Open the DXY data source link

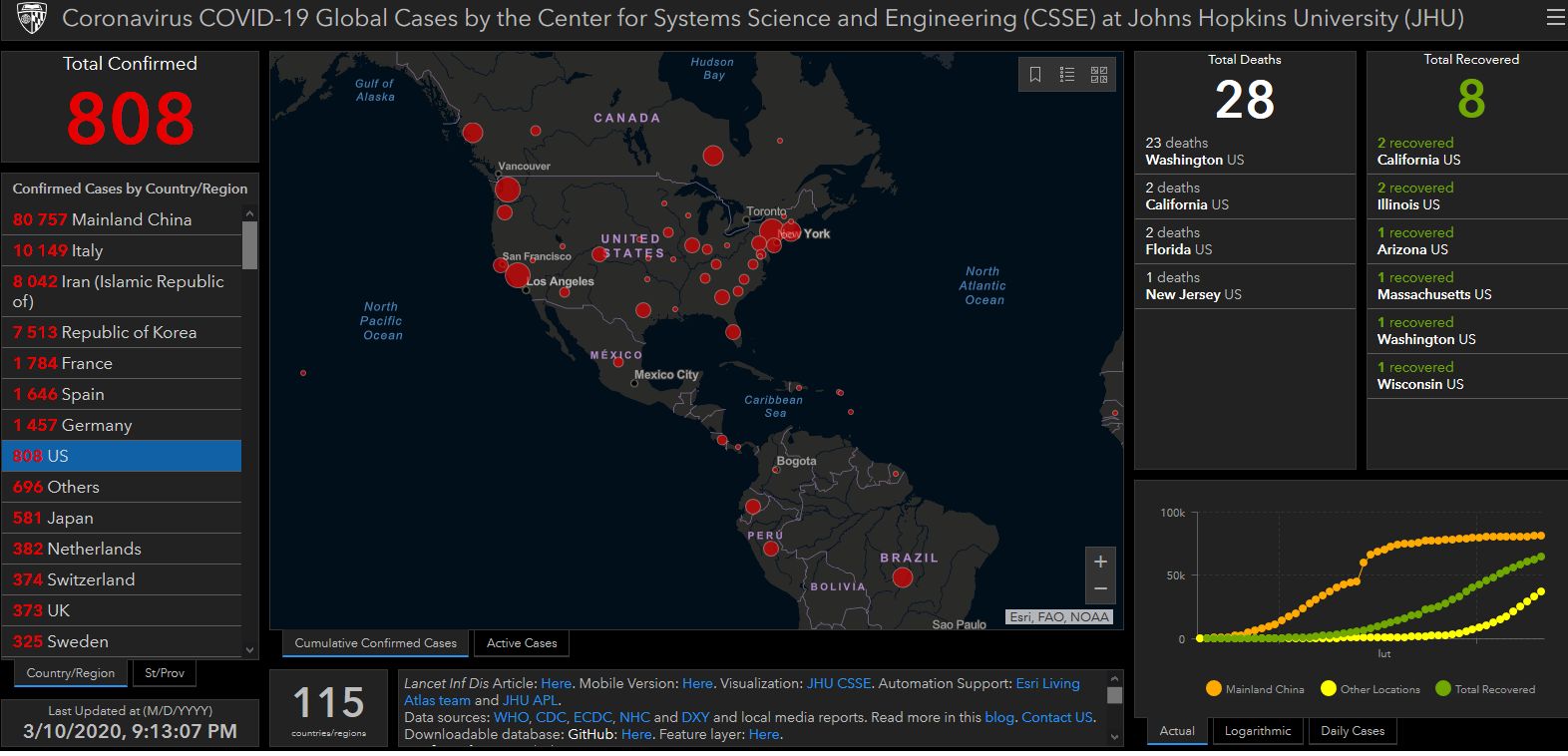click(x=695, y=717)
